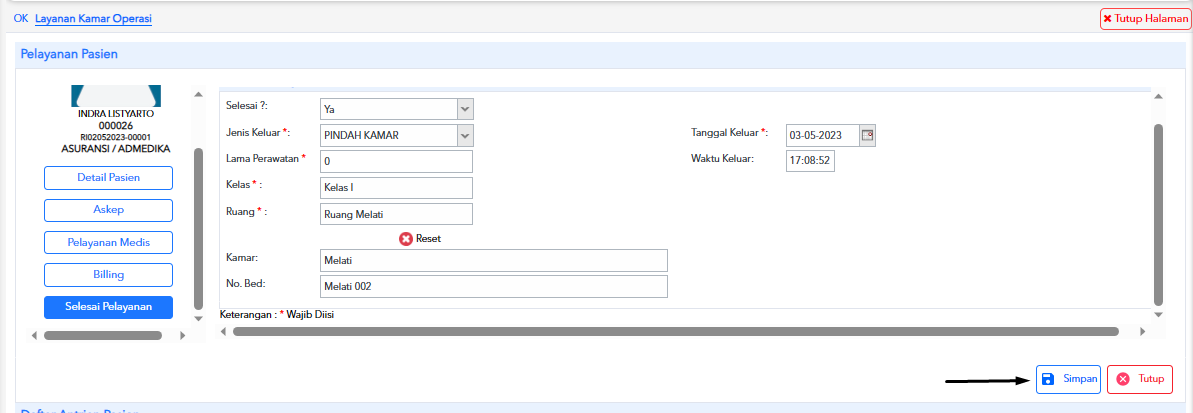Click the red Tutup cancel button

pyautogui.click(x=1139, y=379)
